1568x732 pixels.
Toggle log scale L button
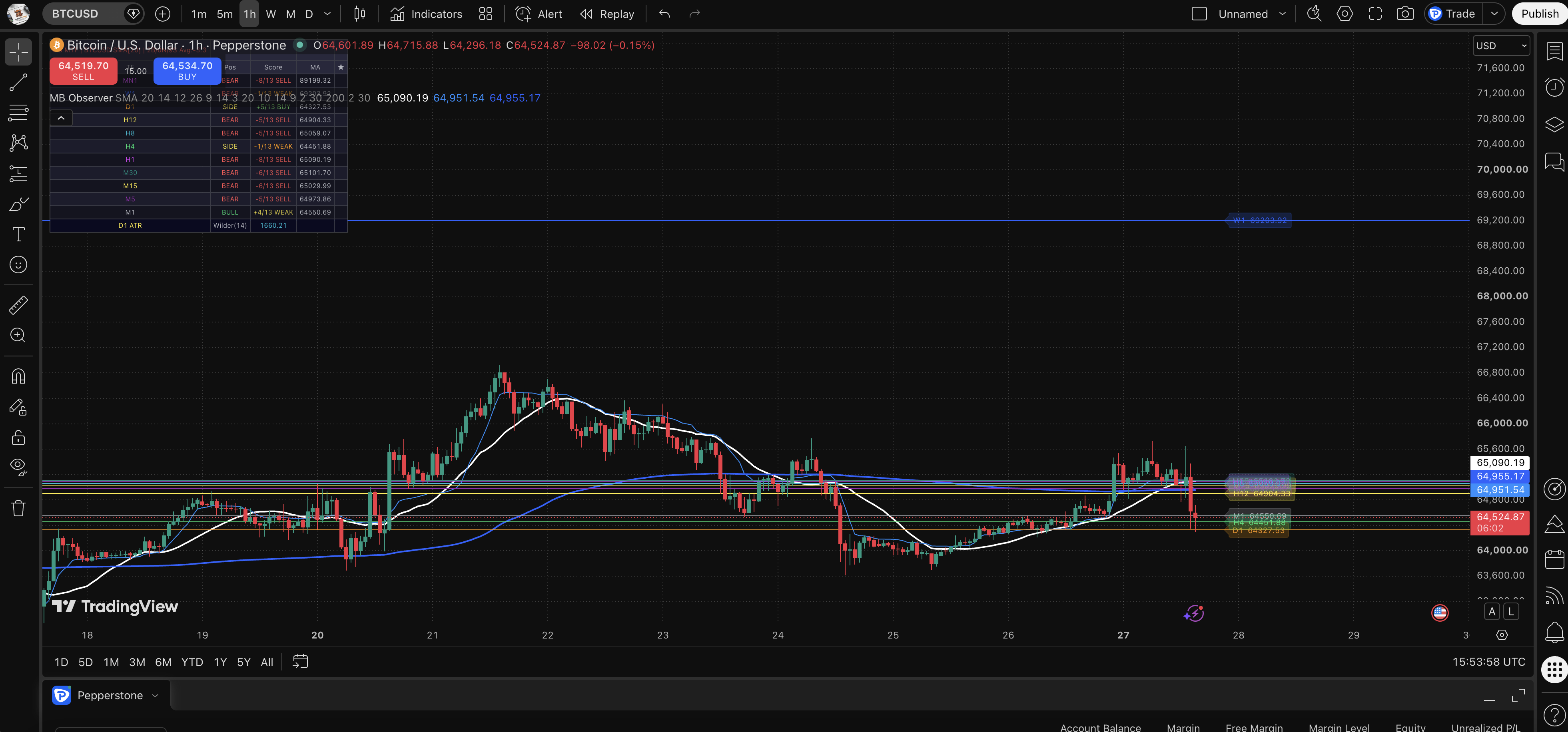[x=1511, y=612]
